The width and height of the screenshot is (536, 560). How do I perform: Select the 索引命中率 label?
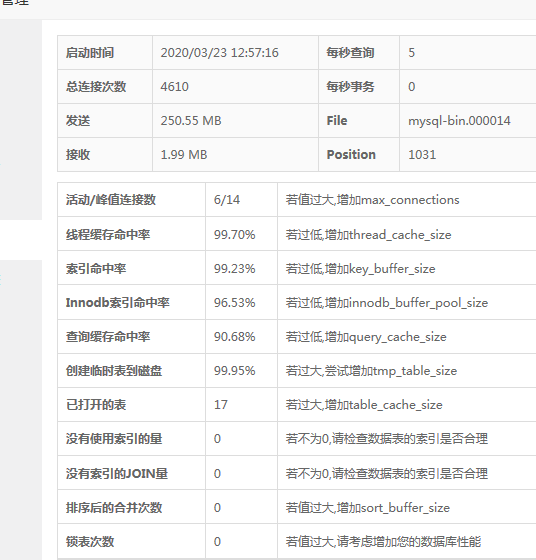click(96, 269)
